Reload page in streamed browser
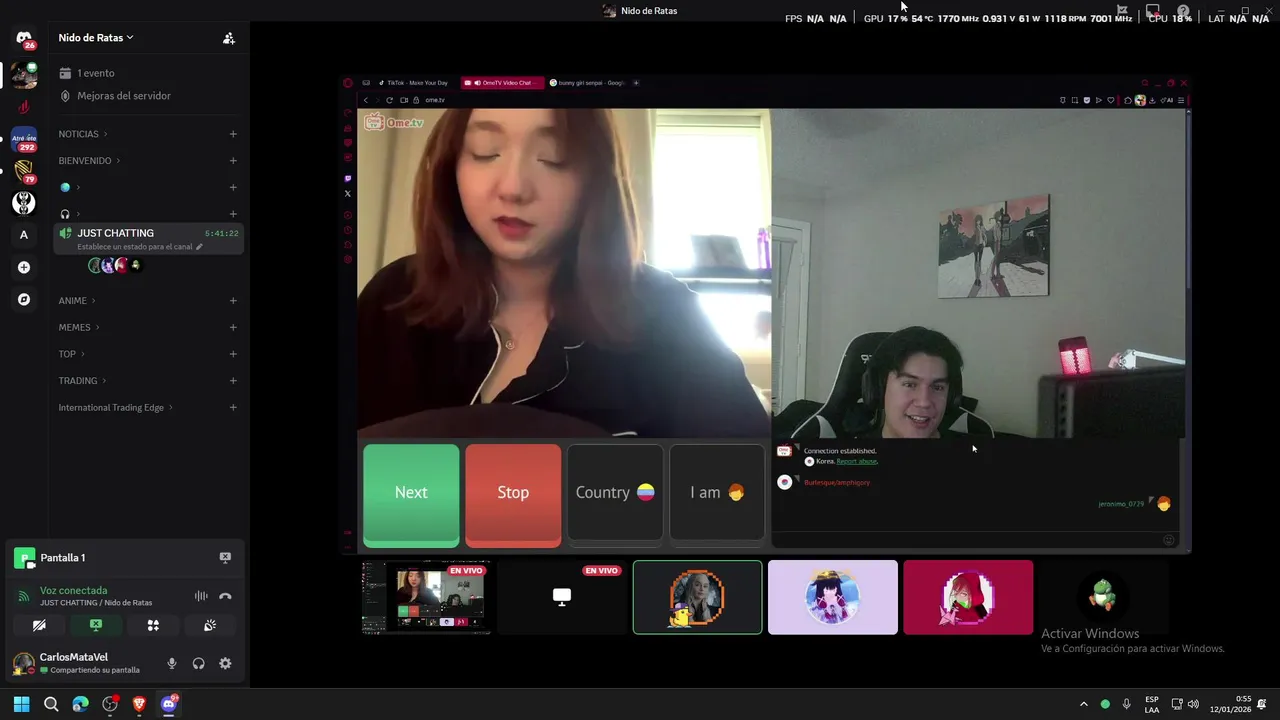 389,100
